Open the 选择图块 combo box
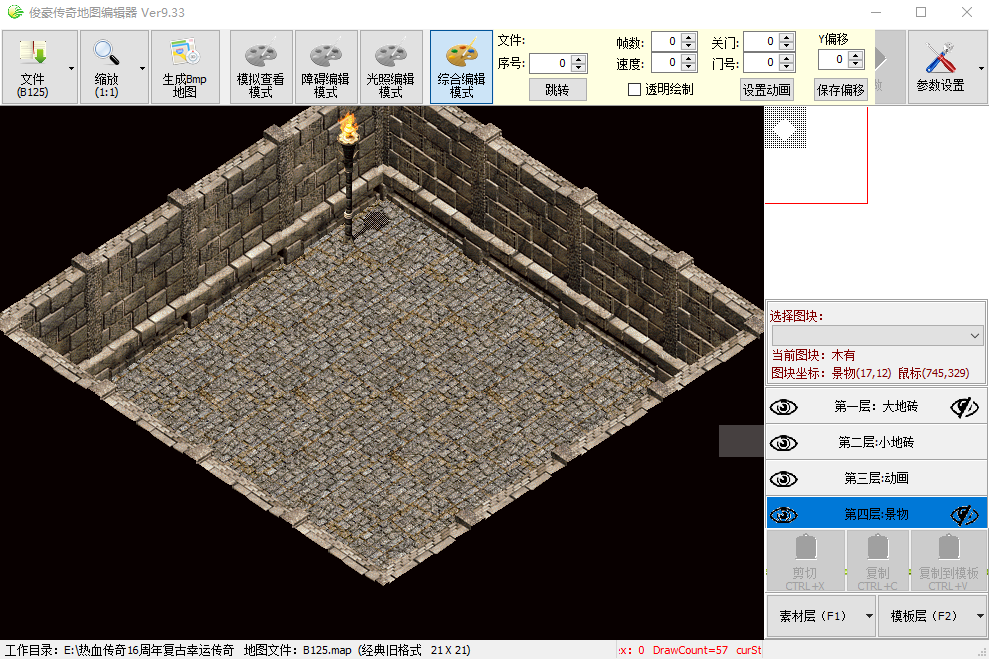989x659 pixels. (x=877, y=335)
